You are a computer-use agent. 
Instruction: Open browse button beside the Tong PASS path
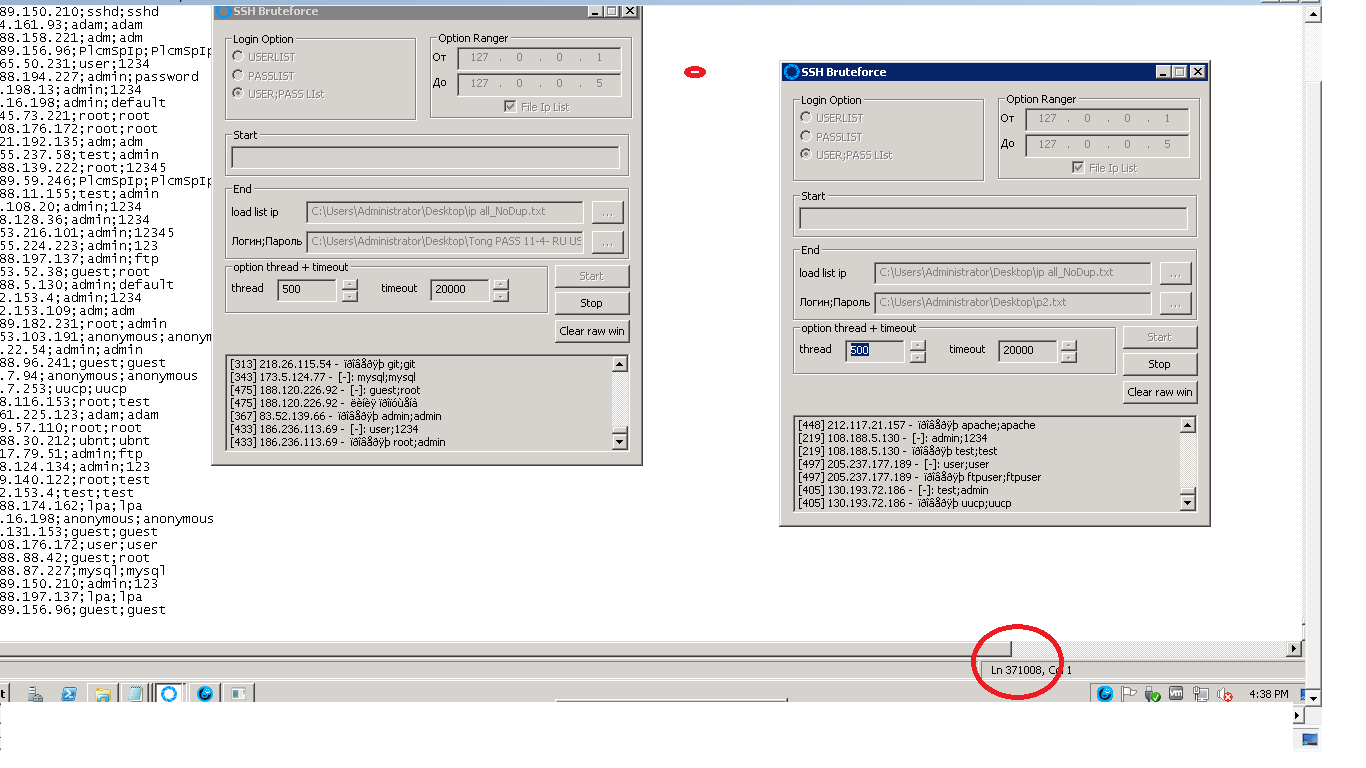click(x=608, y=242)
